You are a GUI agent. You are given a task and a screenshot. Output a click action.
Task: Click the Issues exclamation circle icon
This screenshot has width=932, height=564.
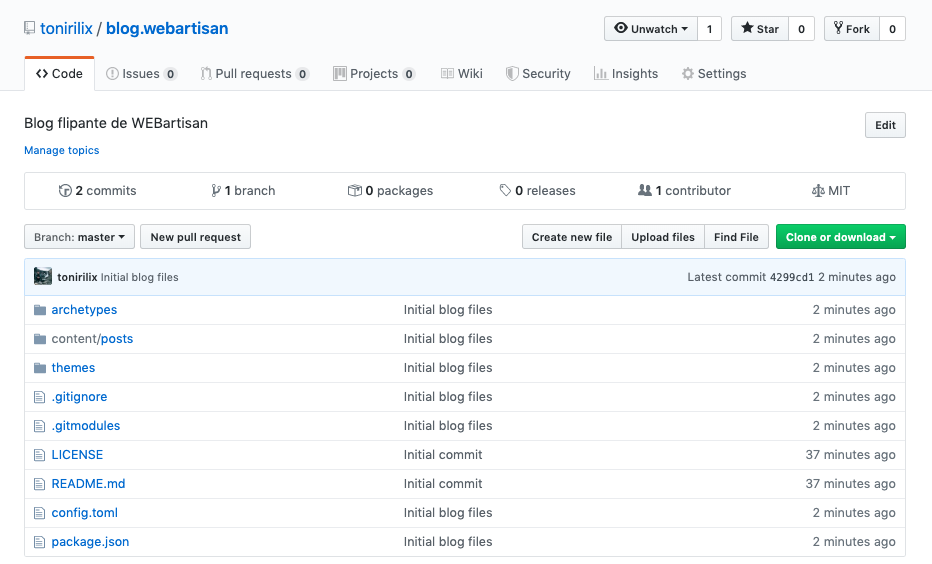point(112,74)
